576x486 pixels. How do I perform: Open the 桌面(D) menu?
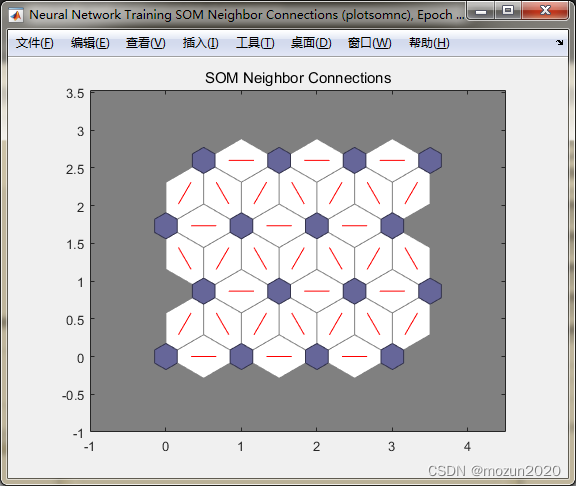[x=311, y=43]
